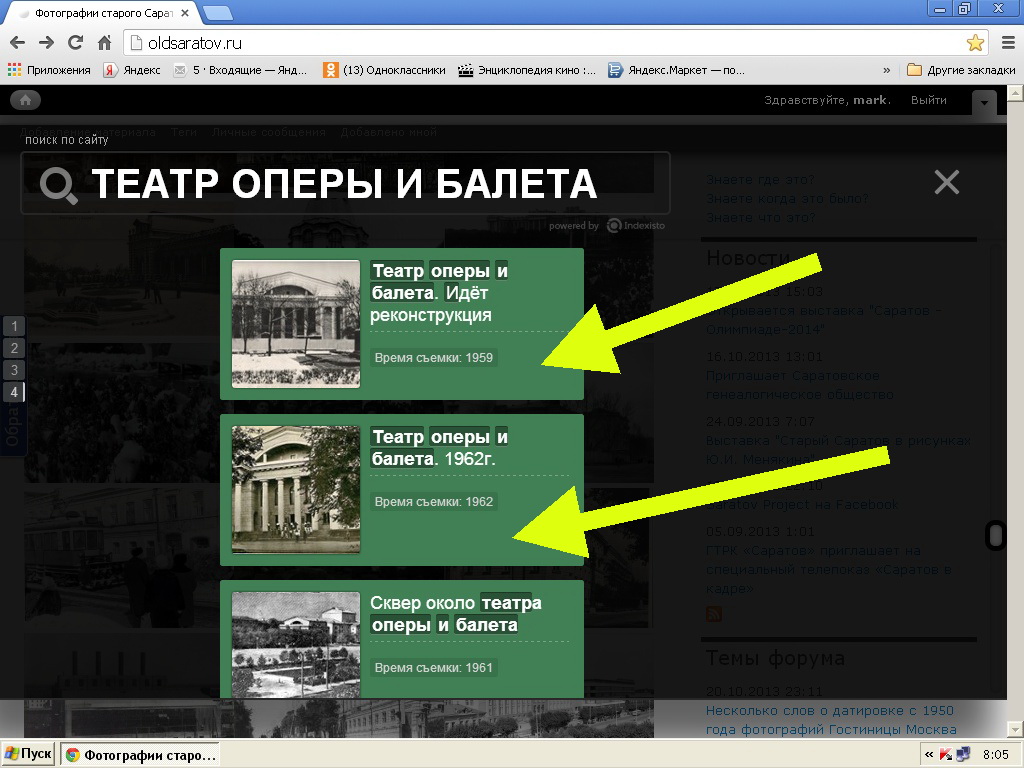
Task: Expand the hidden system tray icons chevron
Action: pyautogui.click(x=929, y=756)
